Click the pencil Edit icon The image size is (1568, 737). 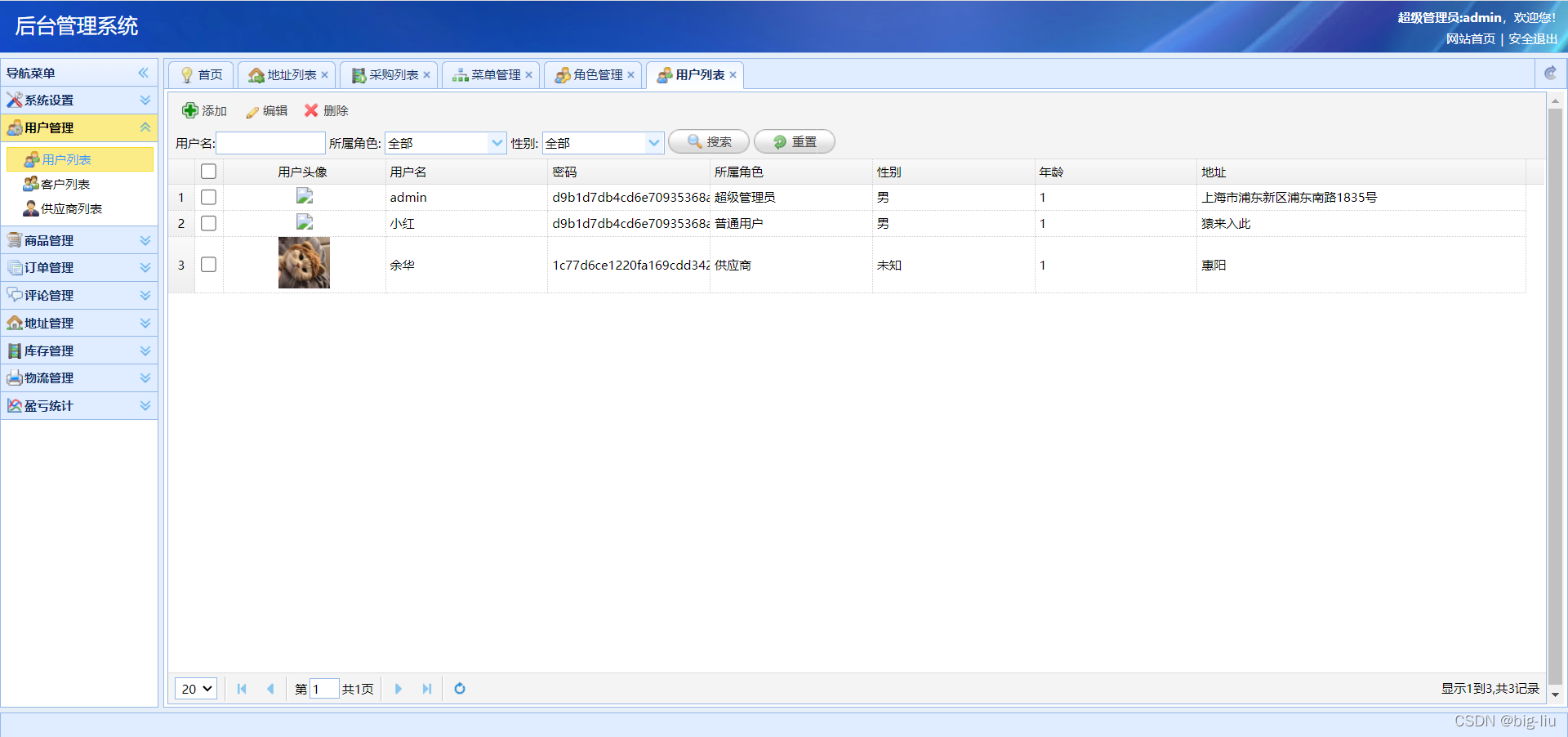pos(252,111)
